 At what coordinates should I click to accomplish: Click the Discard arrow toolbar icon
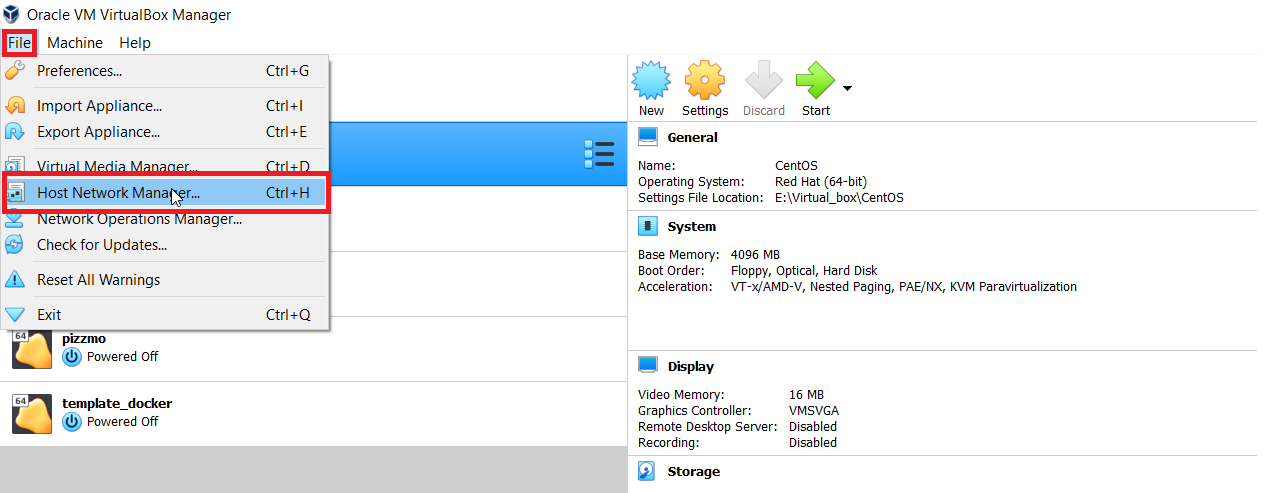coord(763,80)
